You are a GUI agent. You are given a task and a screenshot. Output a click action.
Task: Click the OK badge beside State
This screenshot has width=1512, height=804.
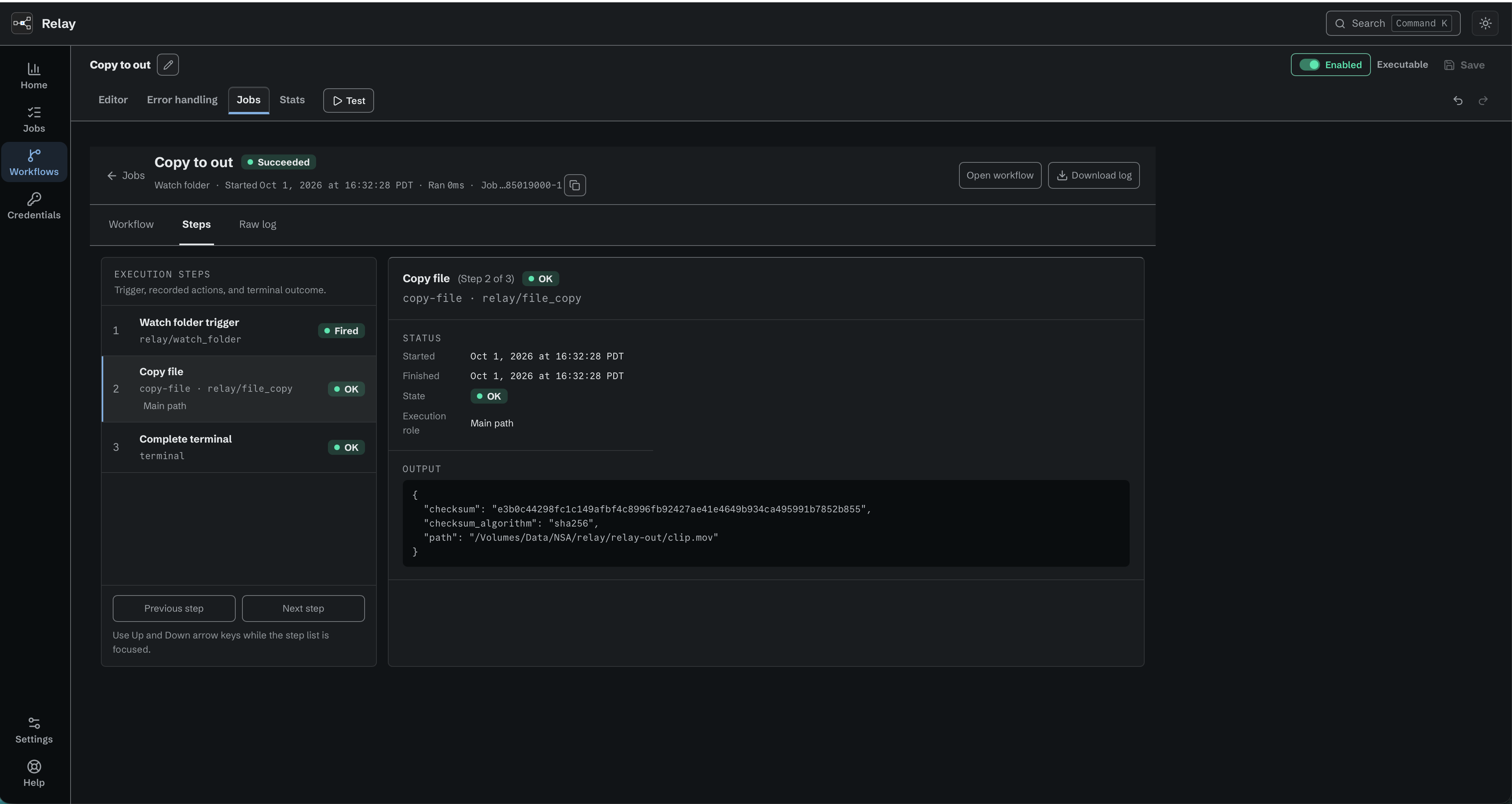pos(488,396)
